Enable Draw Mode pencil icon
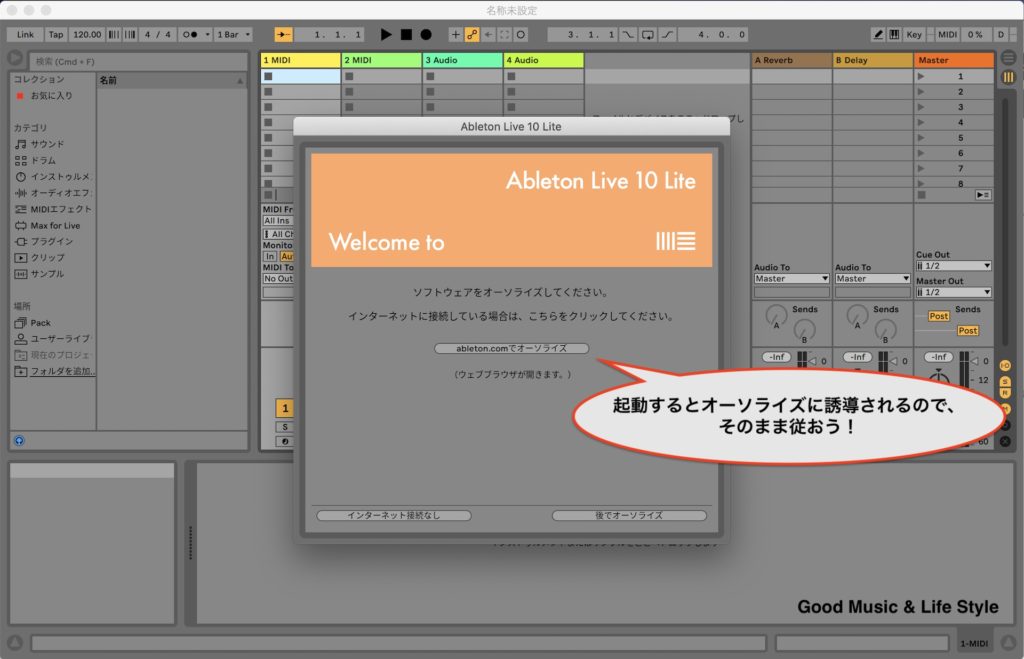This screenshot has height=659, width=1024. click(878, 35)
